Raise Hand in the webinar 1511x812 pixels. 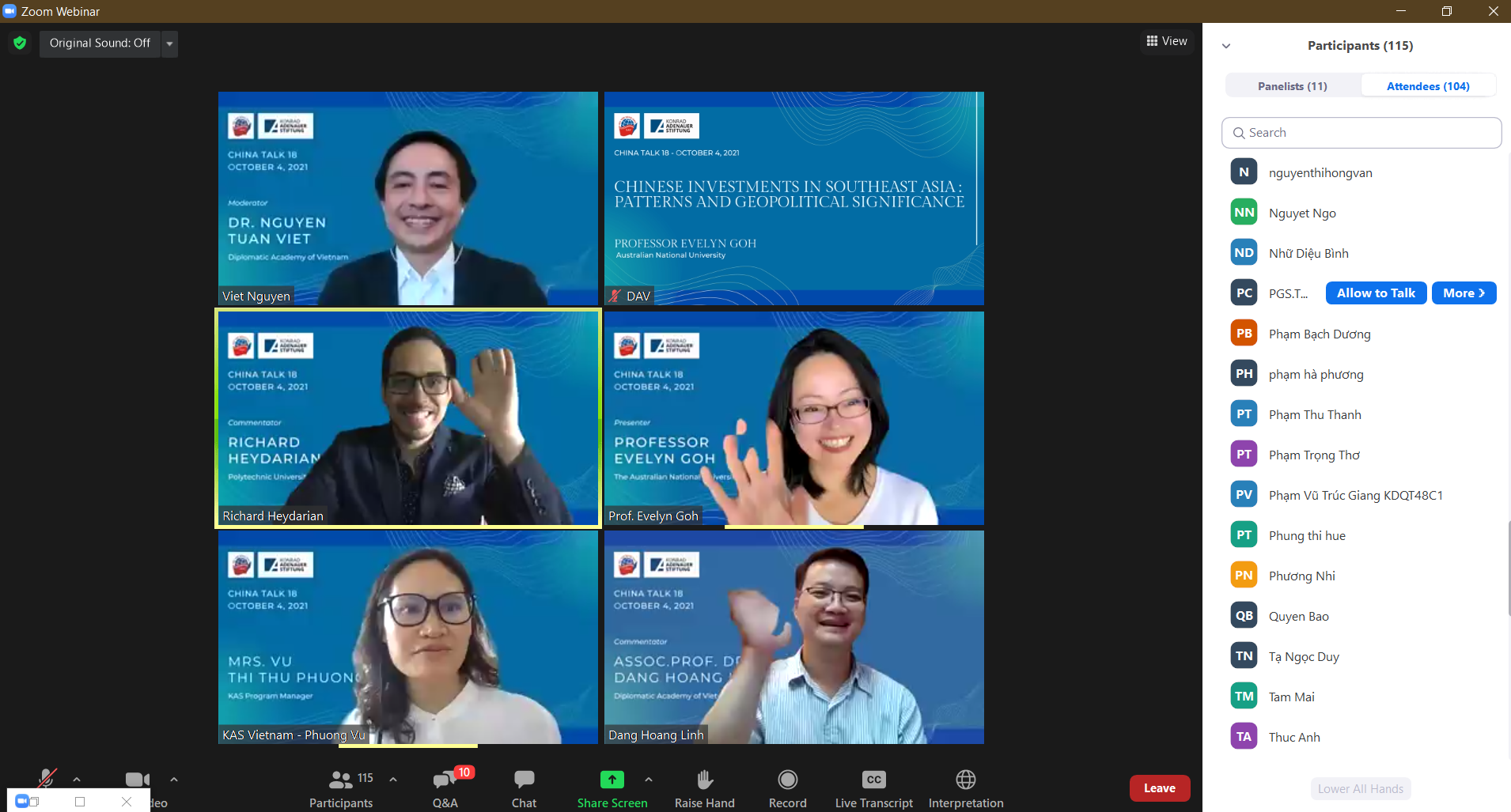704,780
